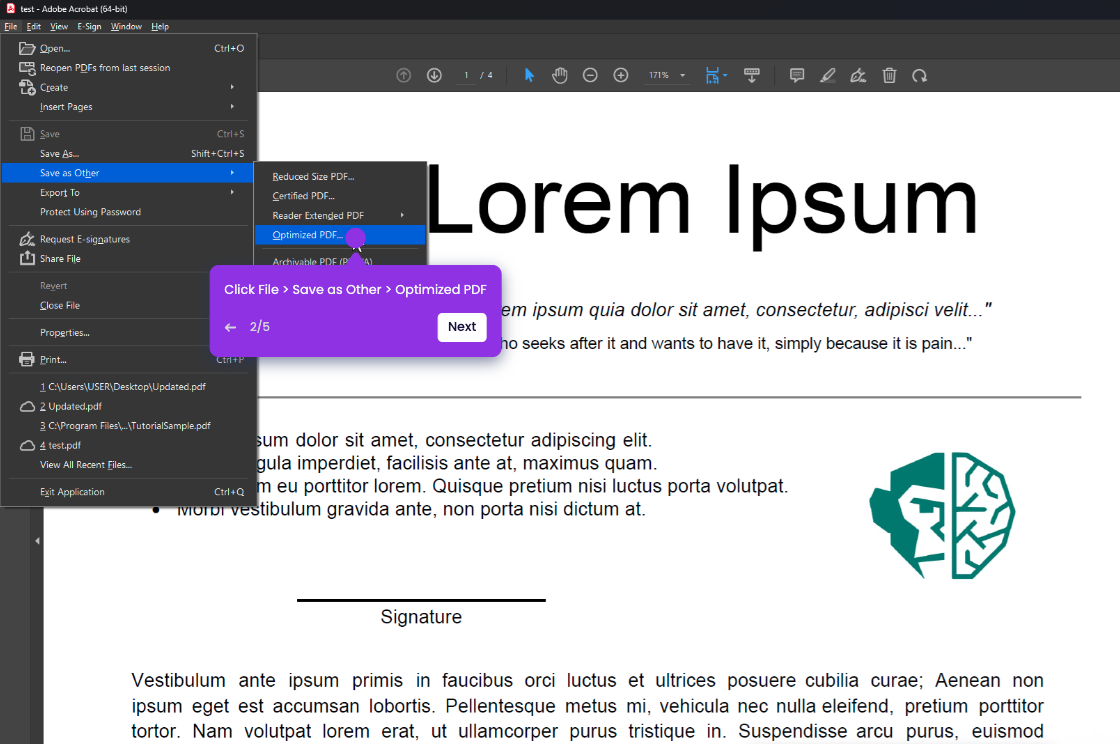Click the next page down-arrow icon
This screenshot has width=1120, height=744.
pos(434,75)
